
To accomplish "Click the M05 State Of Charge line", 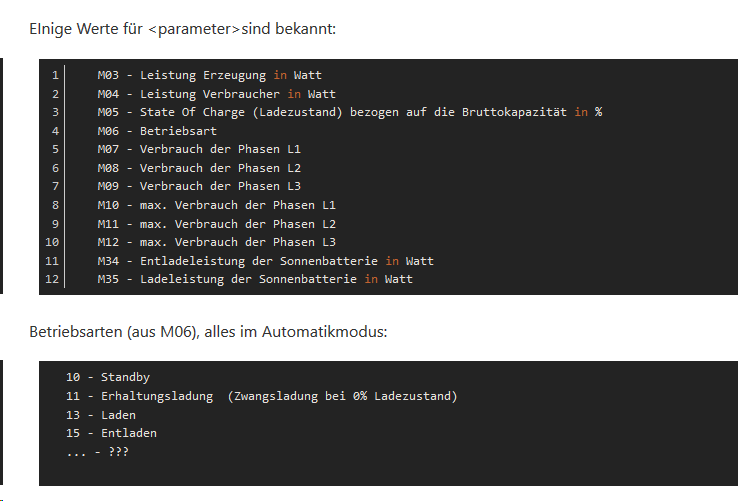I will (x=350, y=112).
